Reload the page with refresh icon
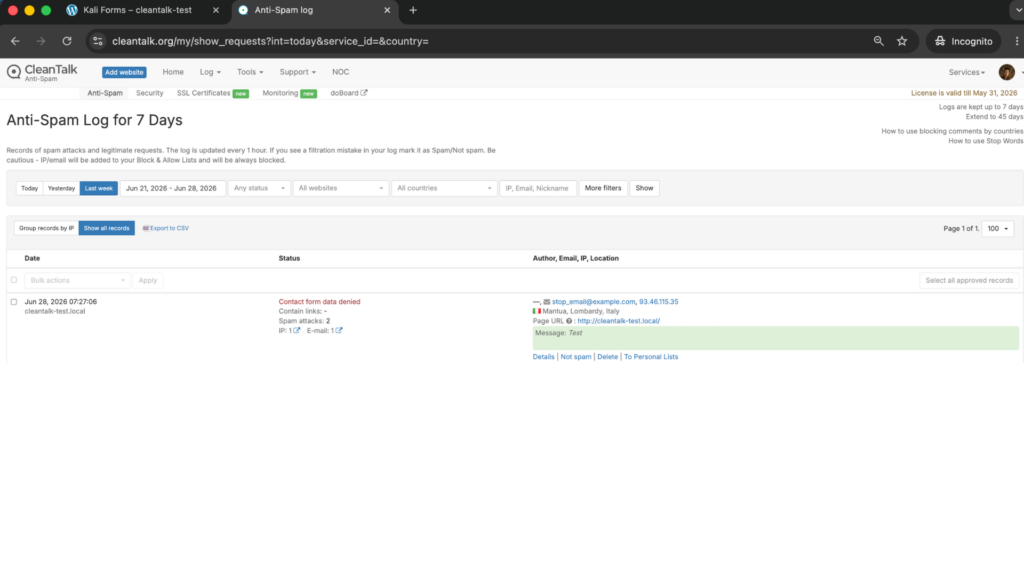The width and height of the screenshot is (1024, 576). pyautogui.click(x=67, y=41)
